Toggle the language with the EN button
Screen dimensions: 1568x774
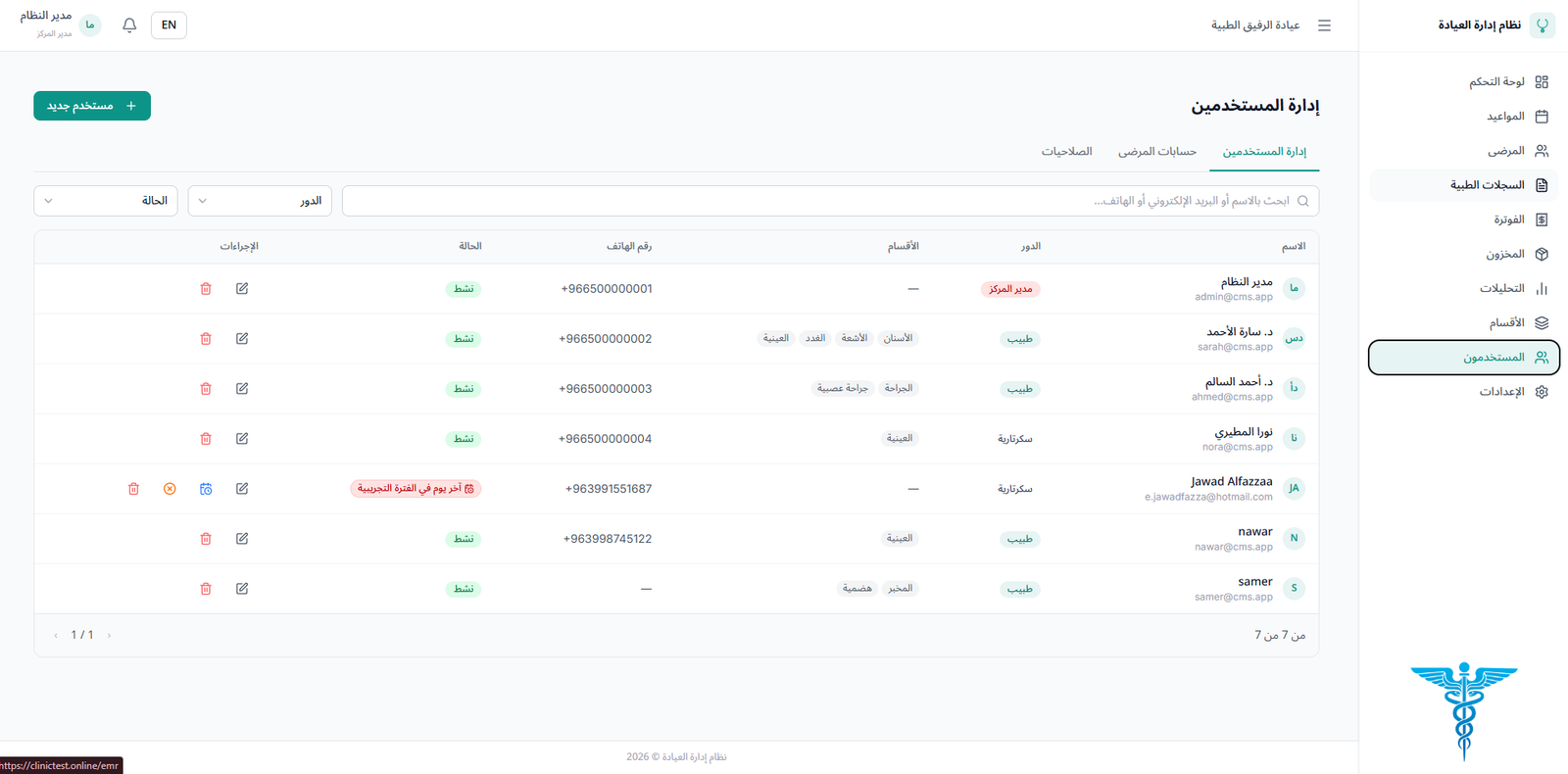tap(169, 25)
